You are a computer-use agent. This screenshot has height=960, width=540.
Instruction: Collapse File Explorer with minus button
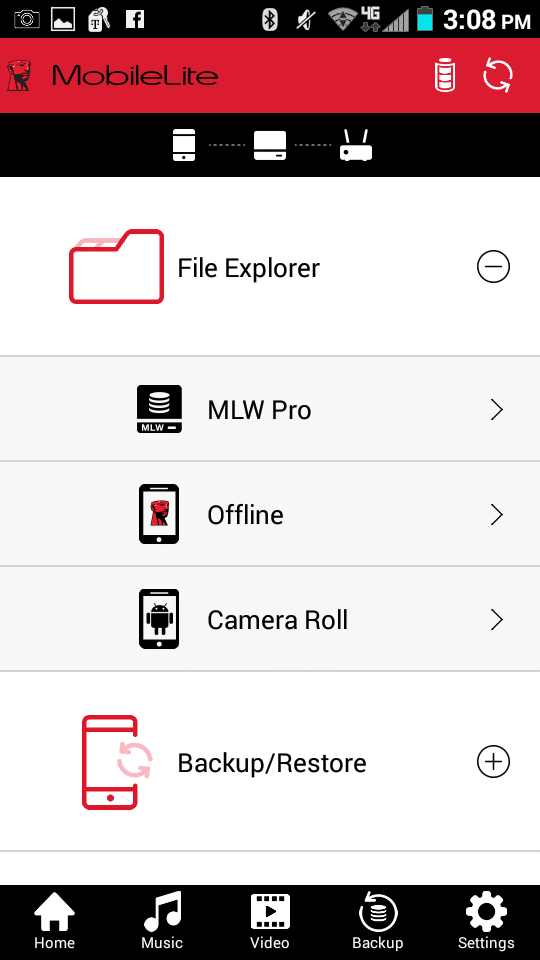(493, 267)
